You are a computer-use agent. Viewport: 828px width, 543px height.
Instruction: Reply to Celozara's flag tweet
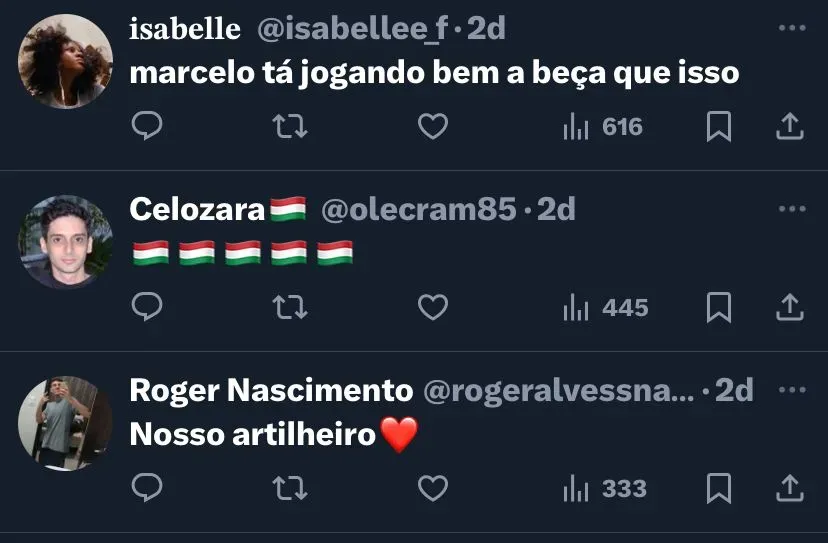coord(147,307)
